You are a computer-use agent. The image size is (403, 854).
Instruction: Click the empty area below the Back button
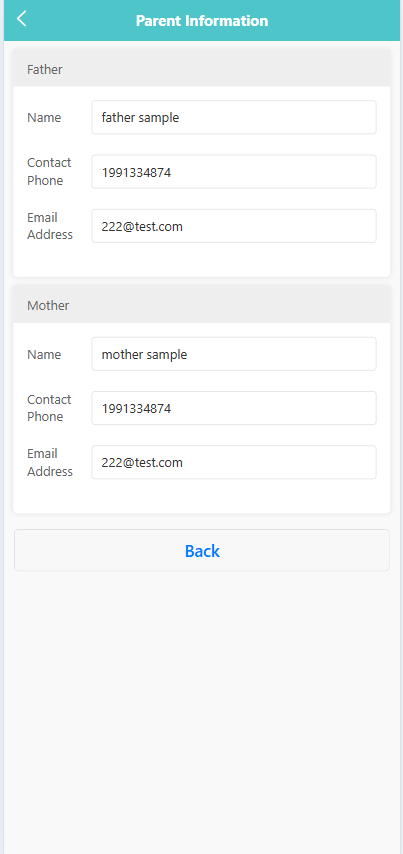pyautogui.click(x=202, y=708)
